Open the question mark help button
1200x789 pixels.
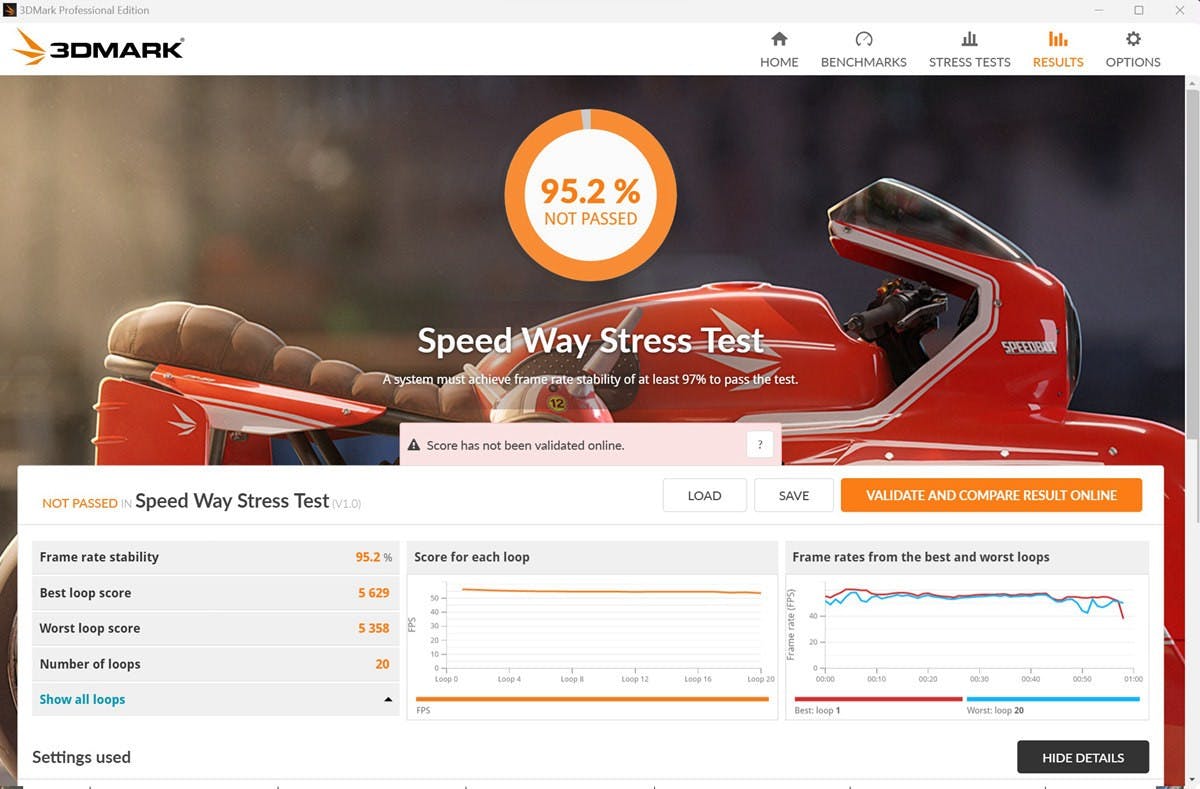point(760,445)
